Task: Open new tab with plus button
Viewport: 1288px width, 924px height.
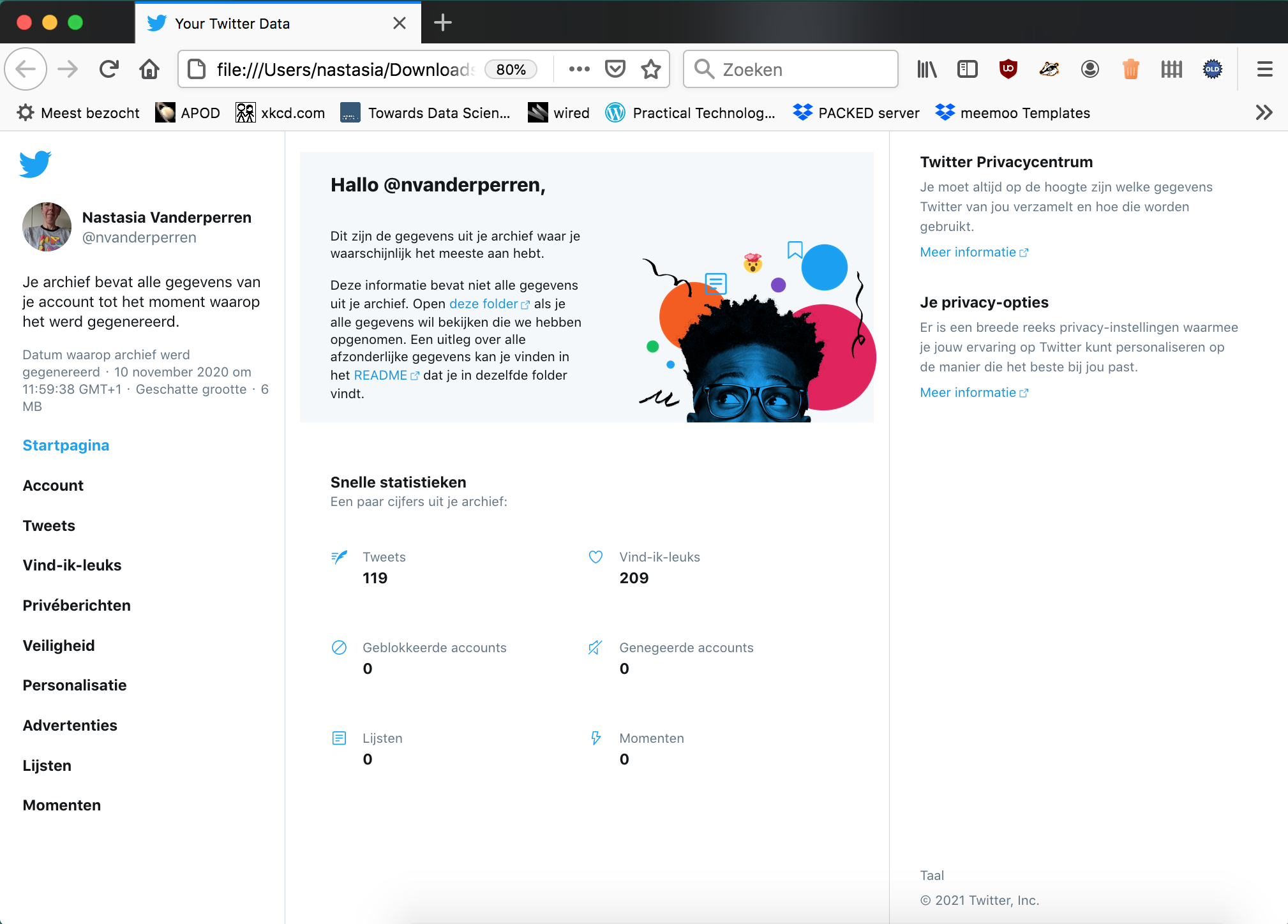Action: coord(442,23)
